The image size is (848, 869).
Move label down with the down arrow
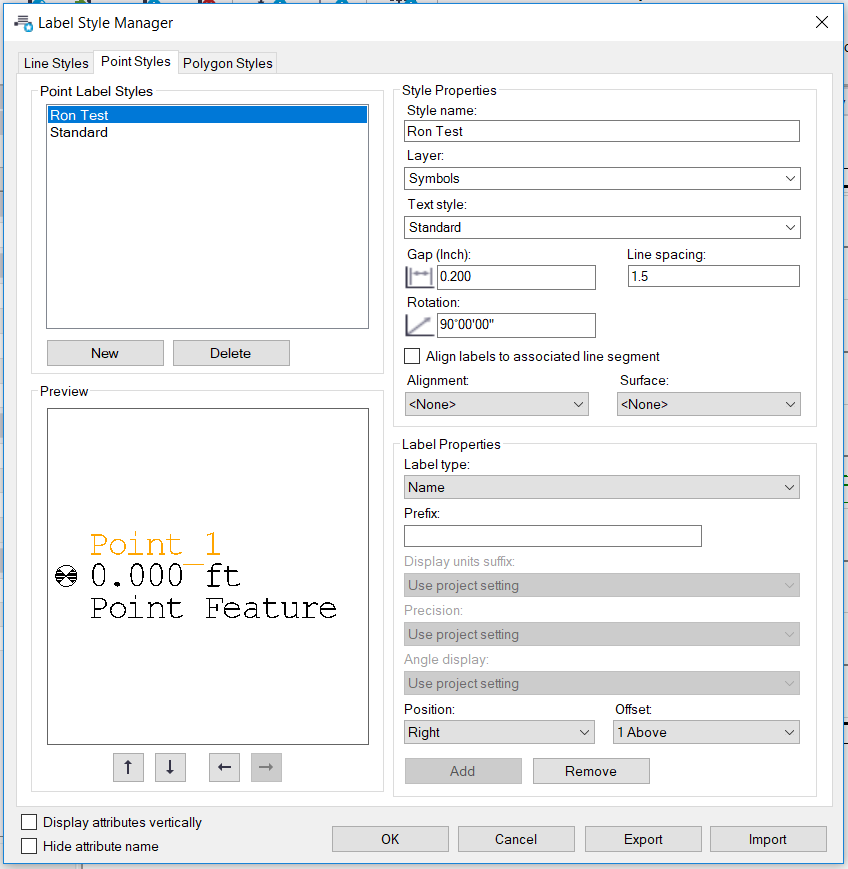tap(170, 768)
